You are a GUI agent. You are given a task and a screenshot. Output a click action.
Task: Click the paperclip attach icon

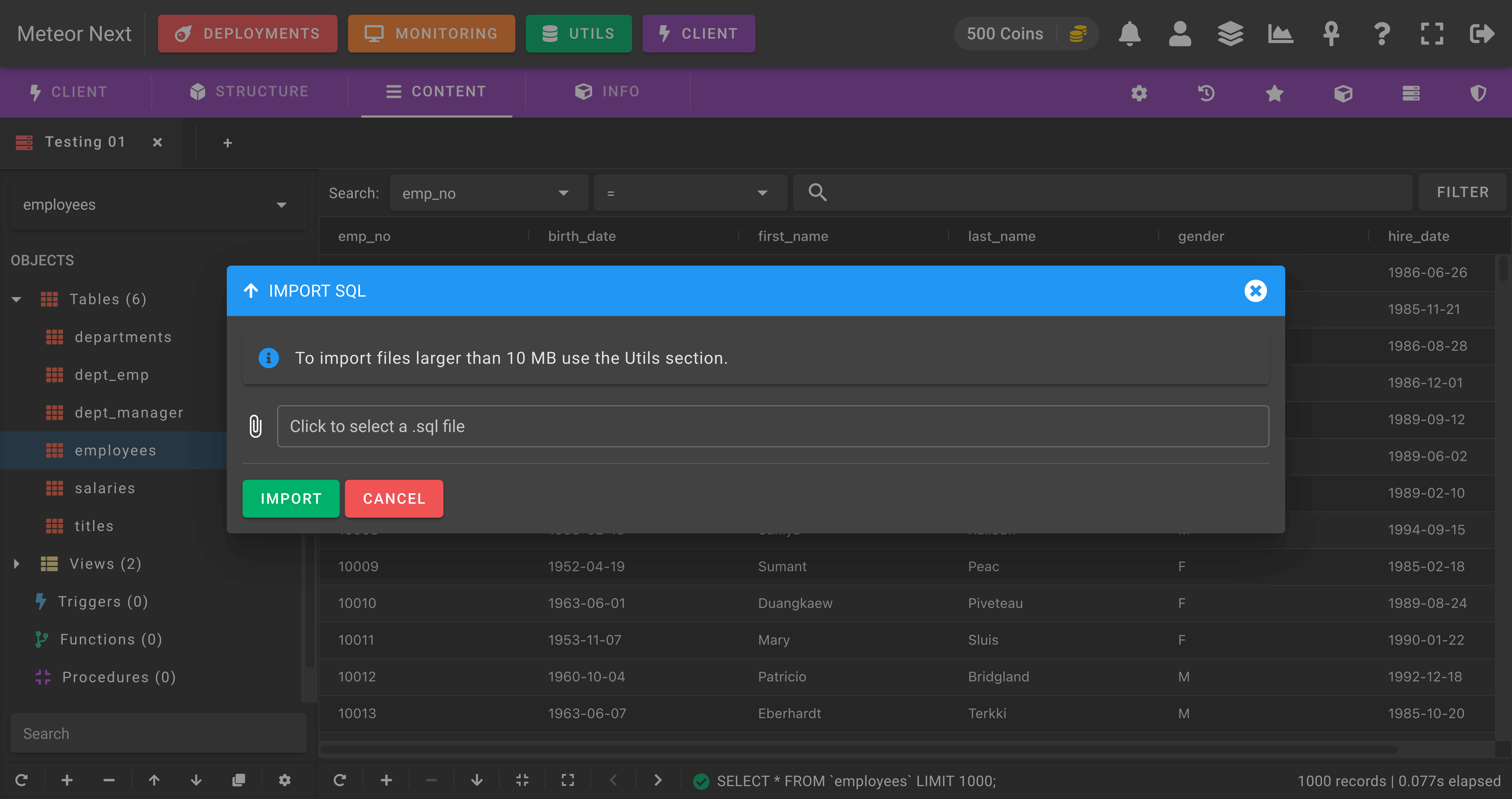coord(255,426)
